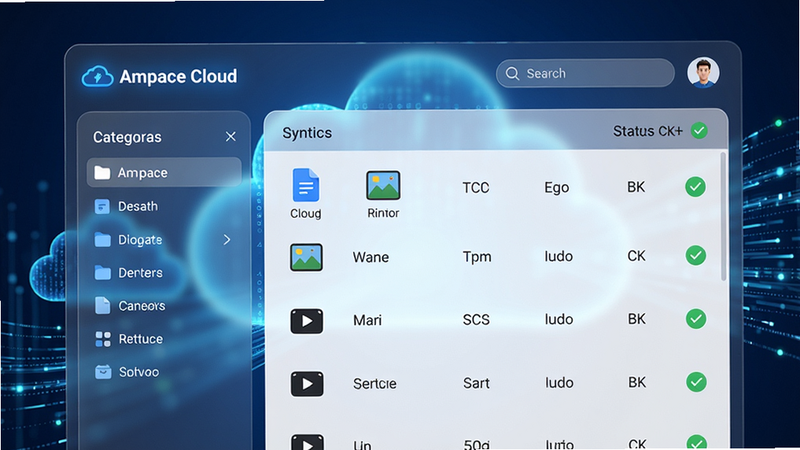Focus the Search input field

[x=585, y=73]
